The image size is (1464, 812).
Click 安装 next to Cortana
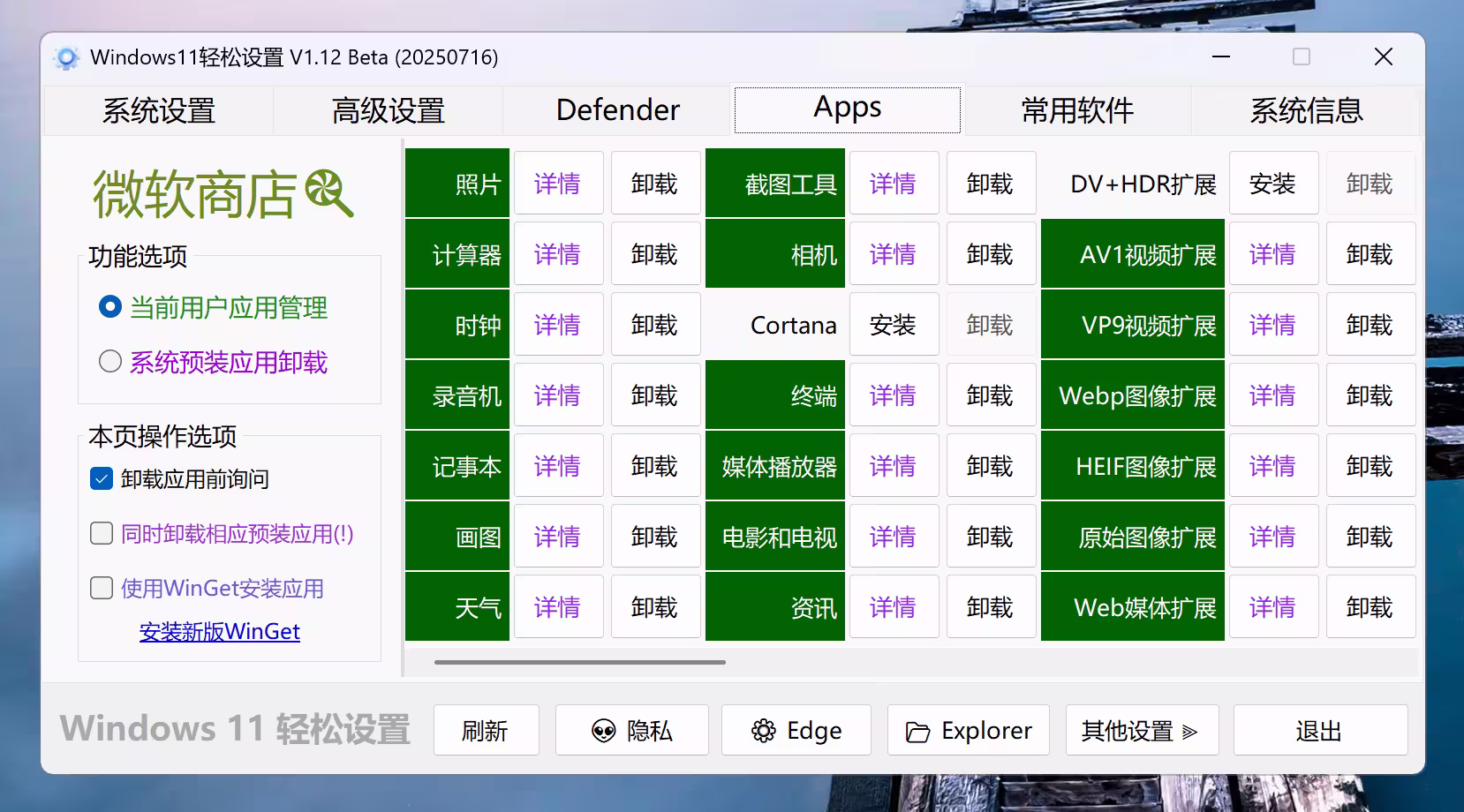(x=893, y=326)
